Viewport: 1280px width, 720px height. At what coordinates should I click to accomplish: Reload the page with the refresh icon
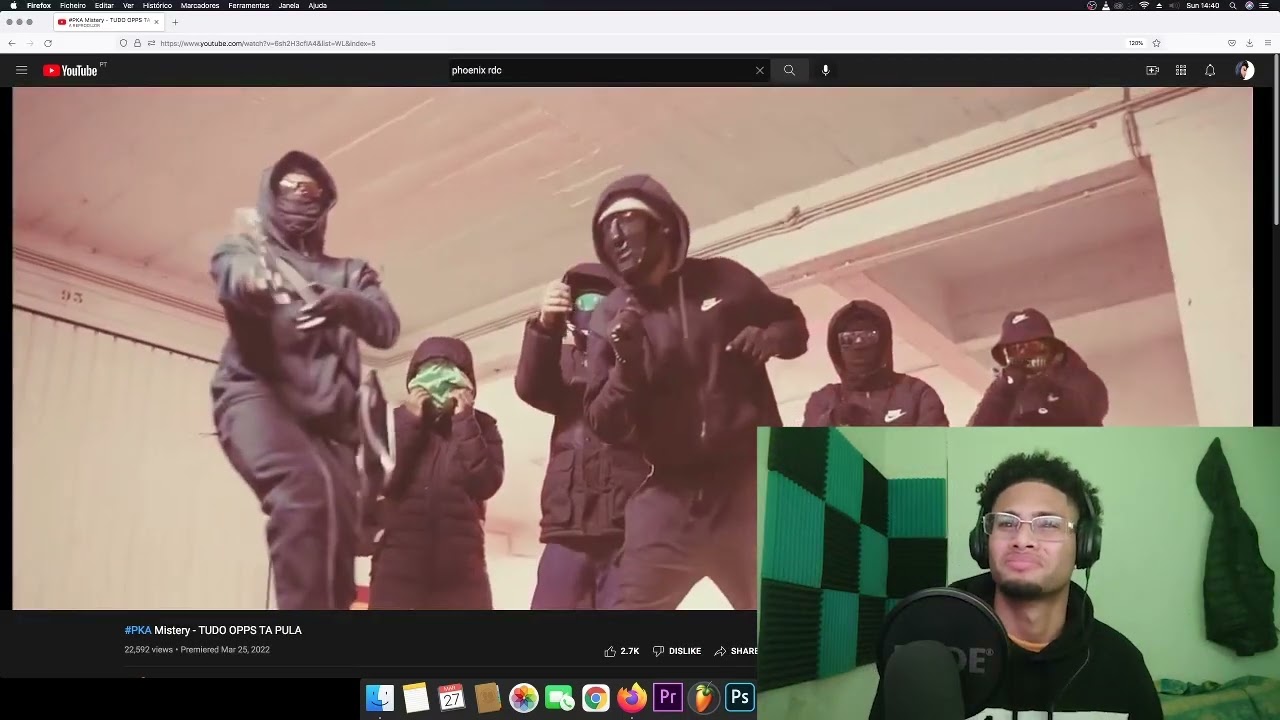click(47, 43)
